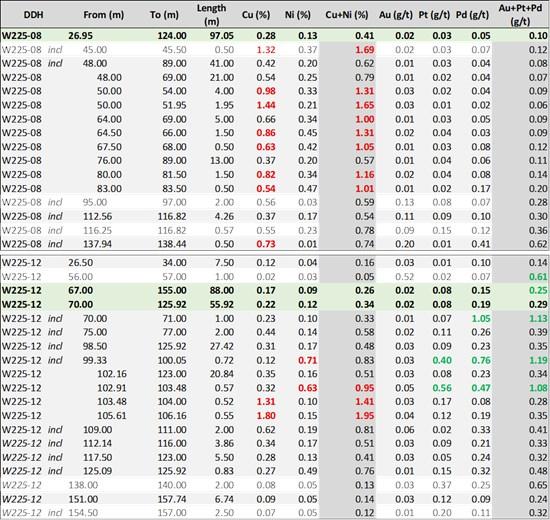Click the red 1.69 Cu+Ni value

point(364,50)
